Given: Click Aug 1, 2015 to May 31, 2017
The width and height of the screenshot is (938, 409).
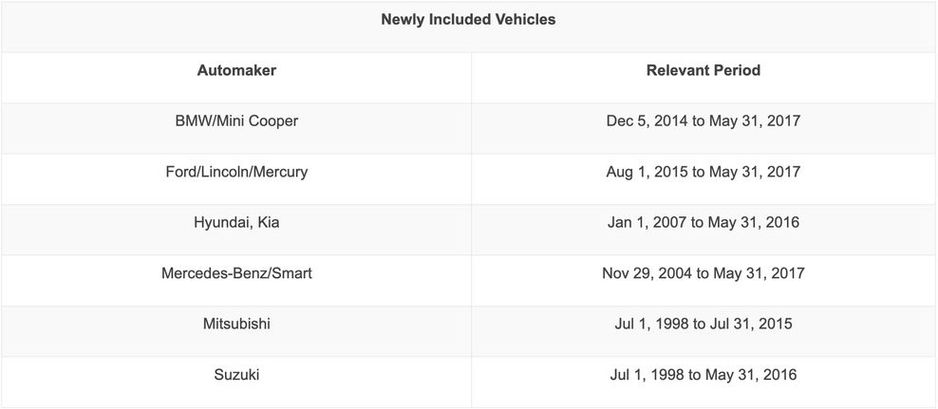Looking at the screenshot, I should (703, 172).
